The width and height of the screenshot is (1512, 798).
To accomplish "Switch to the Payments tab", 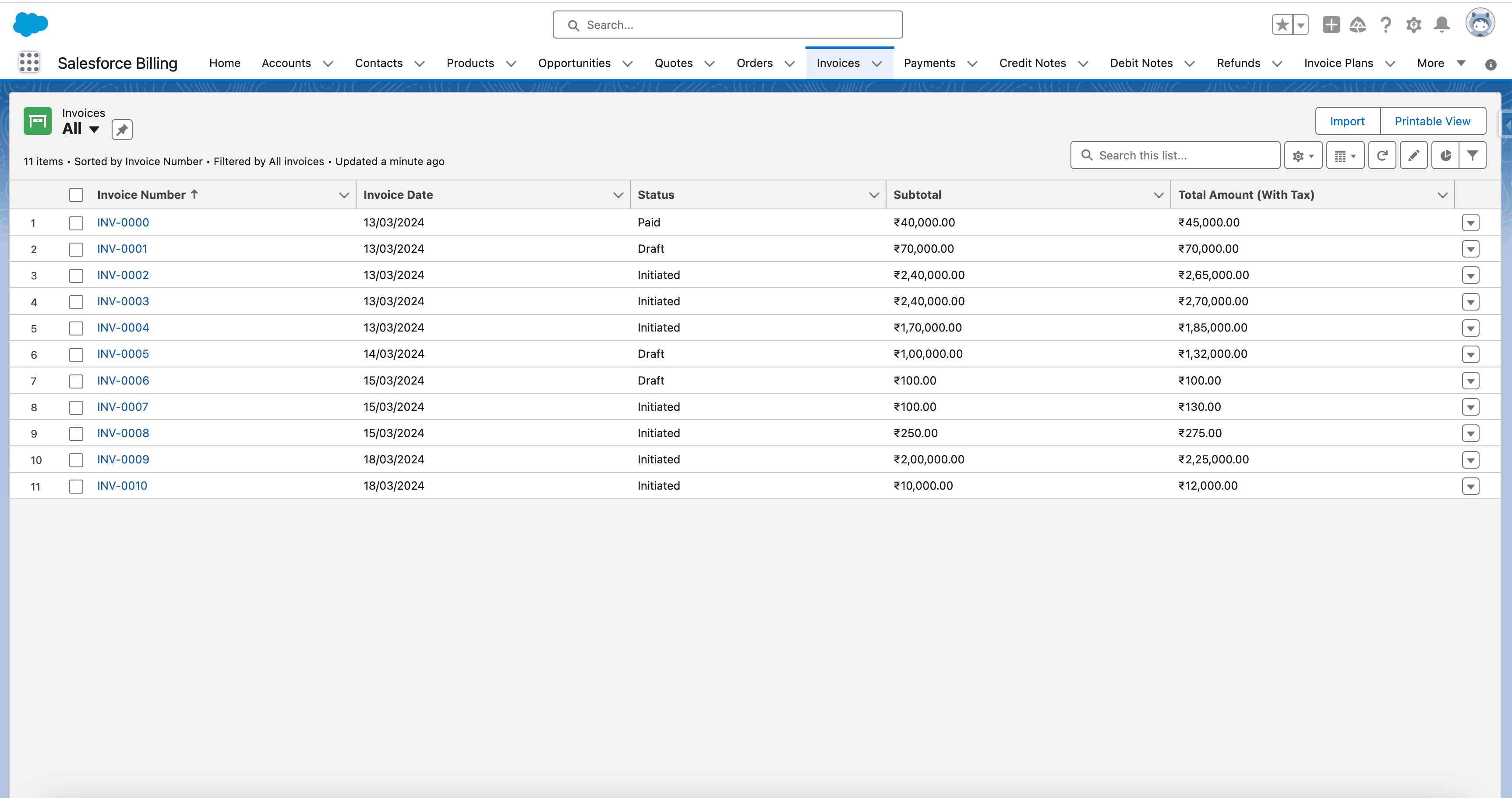I will pyautogui.click(x=929, y=63).
